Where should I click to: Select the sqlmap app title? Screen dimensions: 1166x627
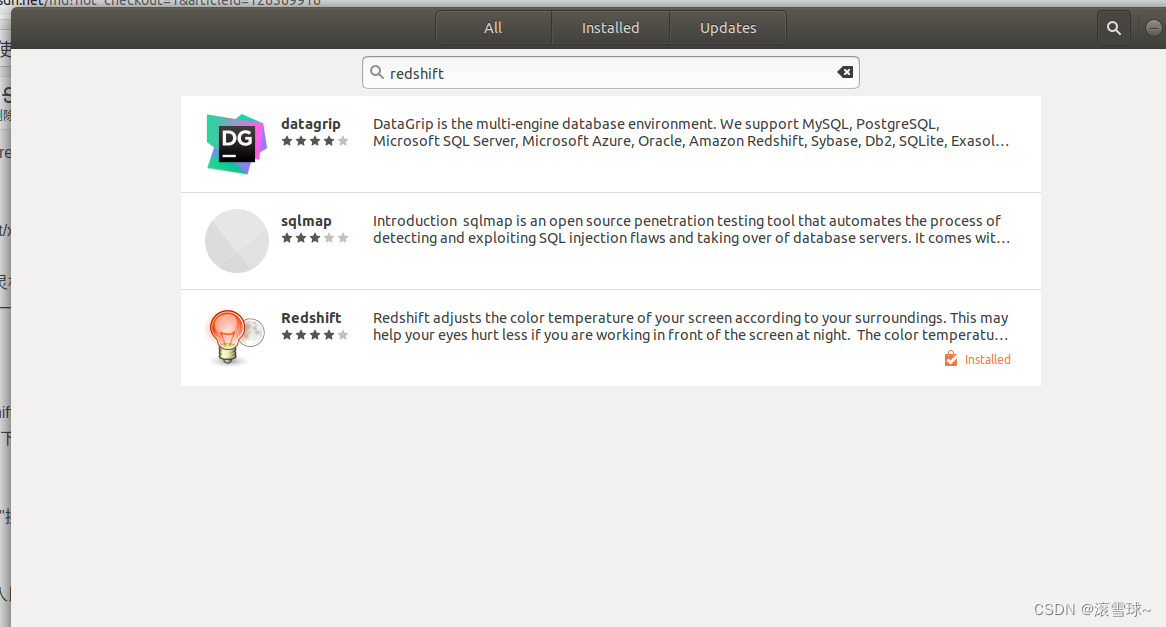click(x=306, y=221)
